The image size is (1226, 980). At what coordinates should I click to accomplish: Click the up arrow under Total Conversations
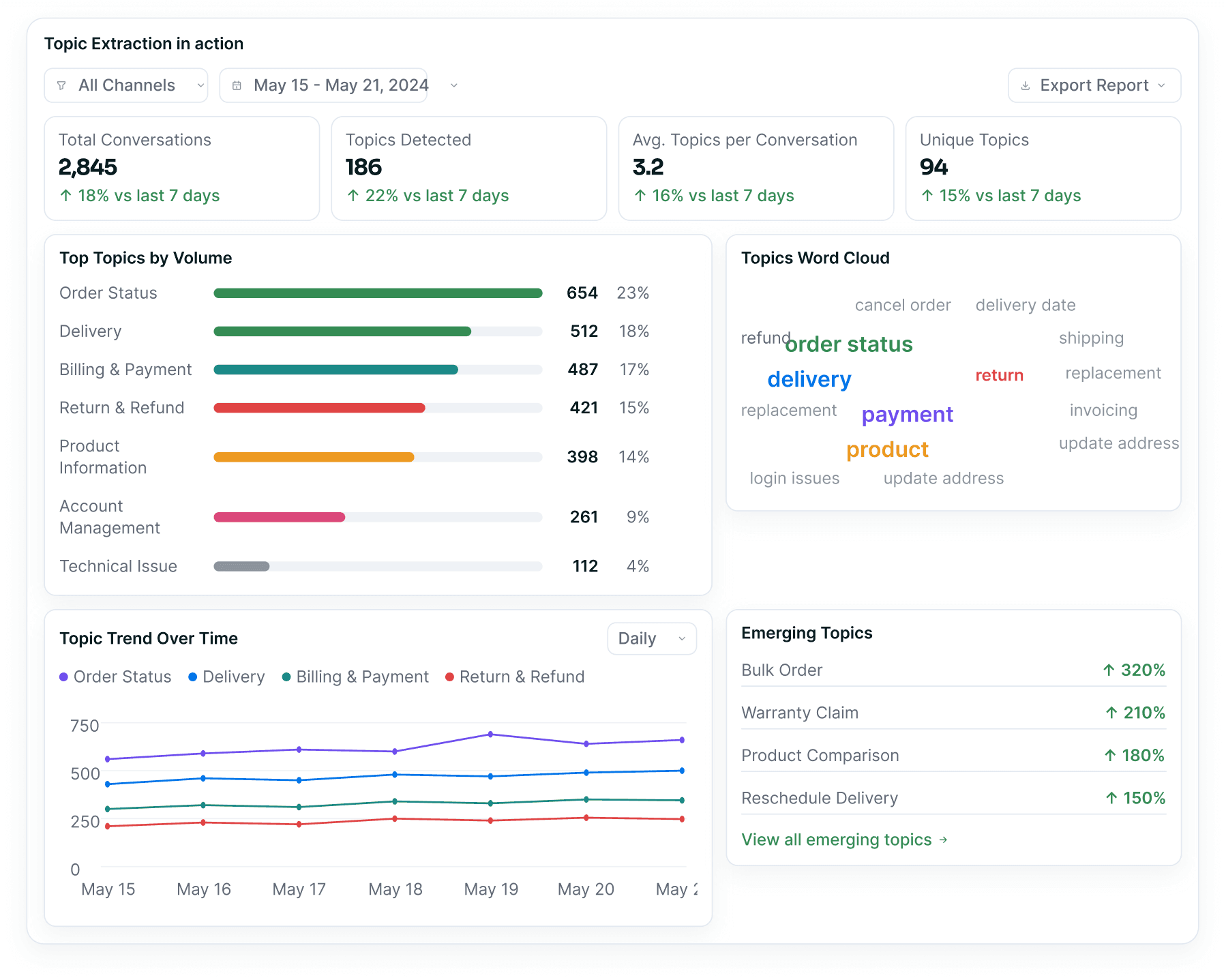(65, 196)
